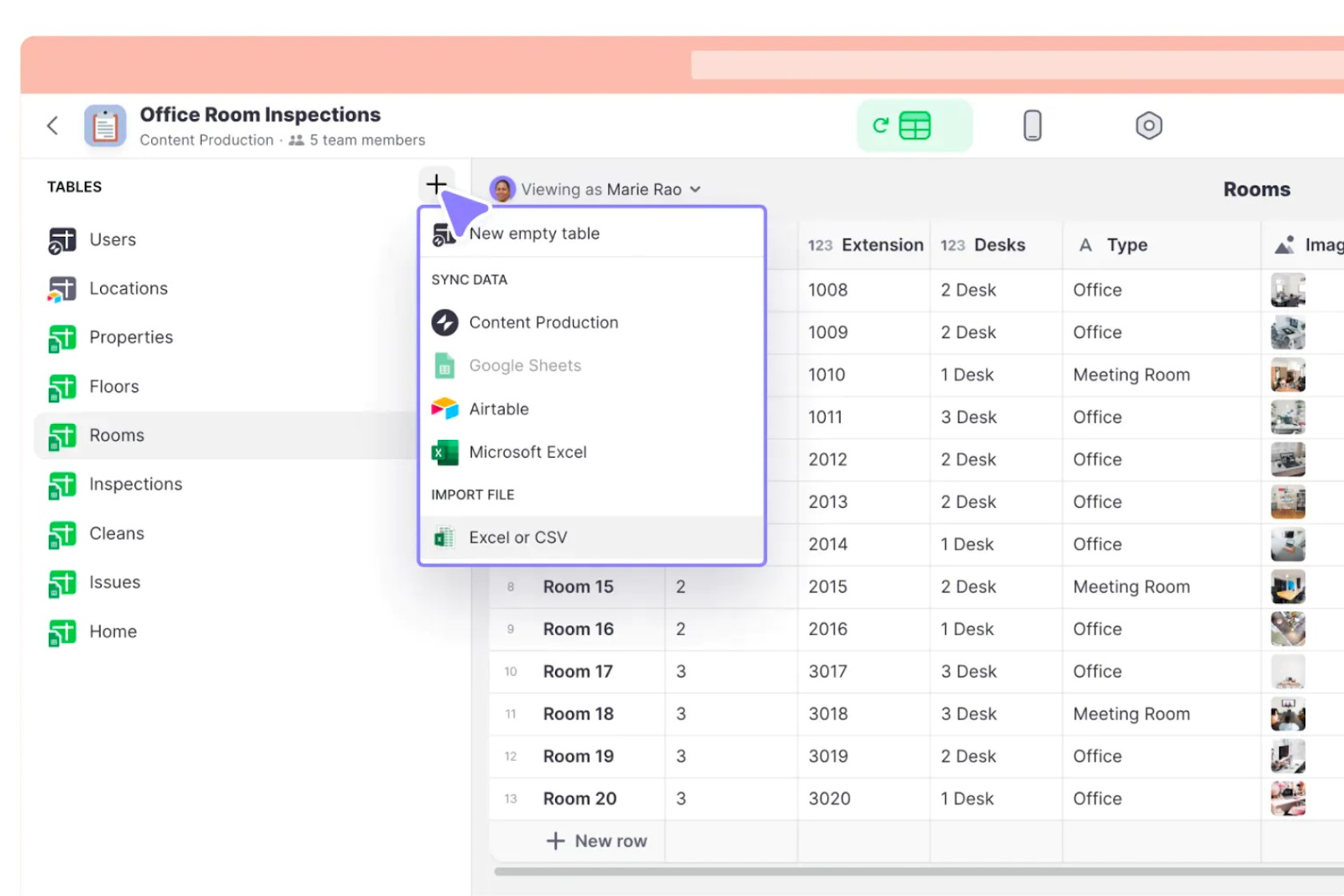Click the Rooms table title
Screen dimensions: 1344x896
point(1257,190)
